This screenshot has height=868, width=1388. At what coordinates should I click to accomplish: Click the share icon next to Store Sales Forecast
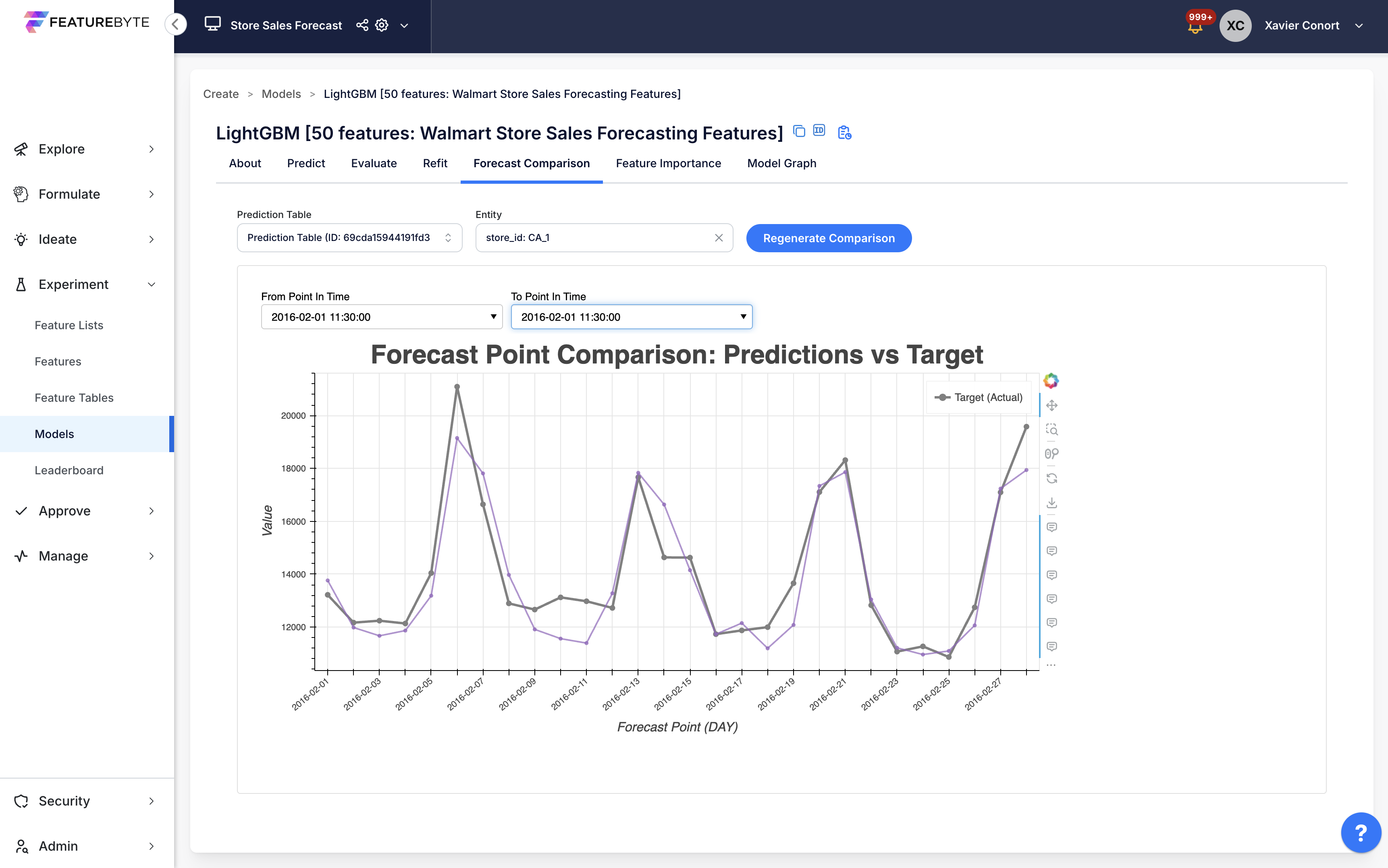362,25
